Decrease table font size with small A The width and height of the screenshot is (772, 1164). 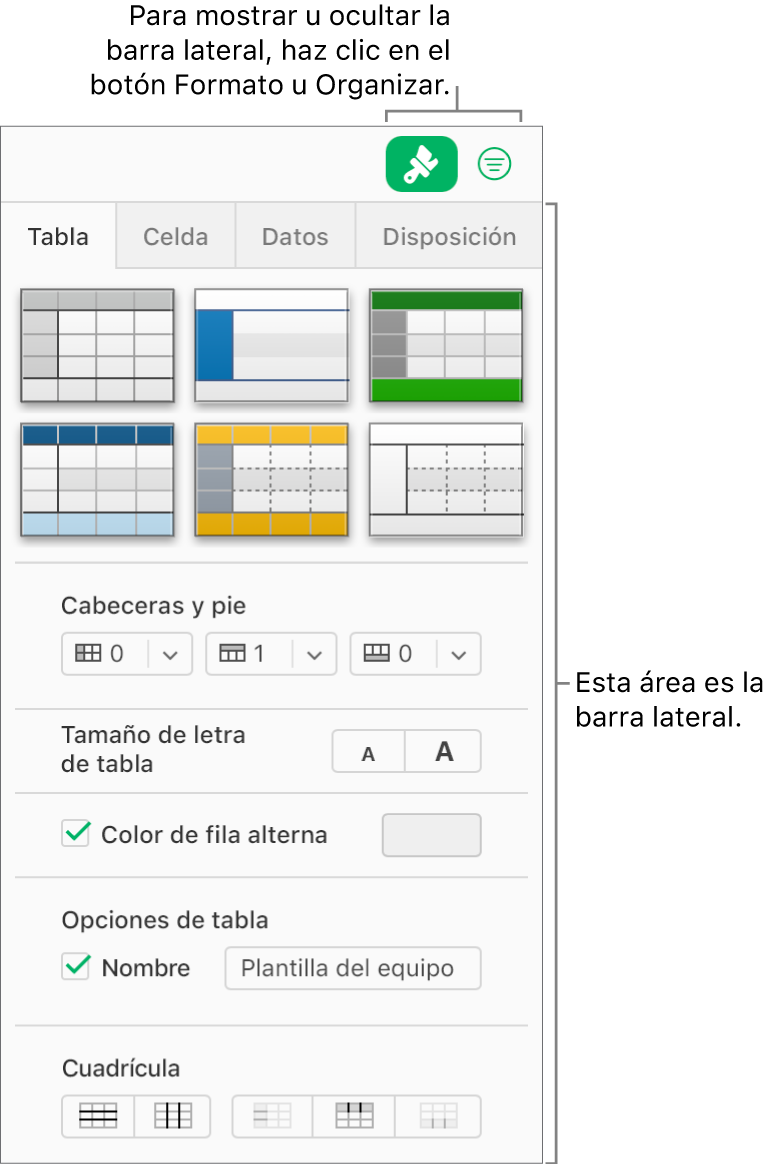coord(368,752)
